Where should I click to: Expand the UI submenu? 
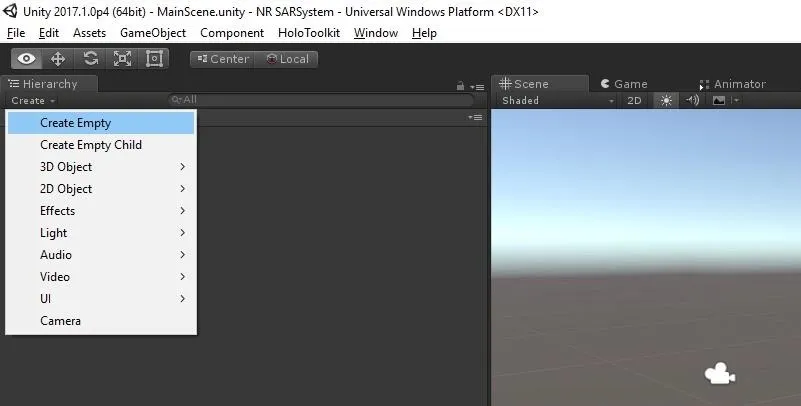(101, 299)
